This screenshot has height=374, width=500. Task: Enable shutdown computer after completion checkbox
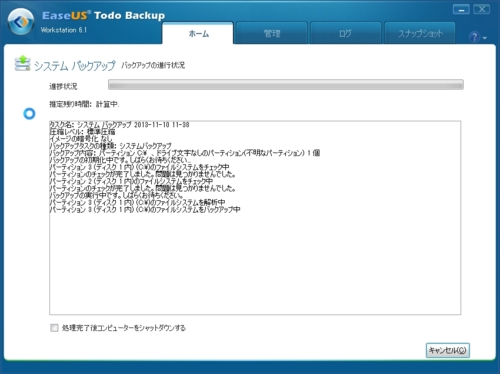tap(54, 328)
